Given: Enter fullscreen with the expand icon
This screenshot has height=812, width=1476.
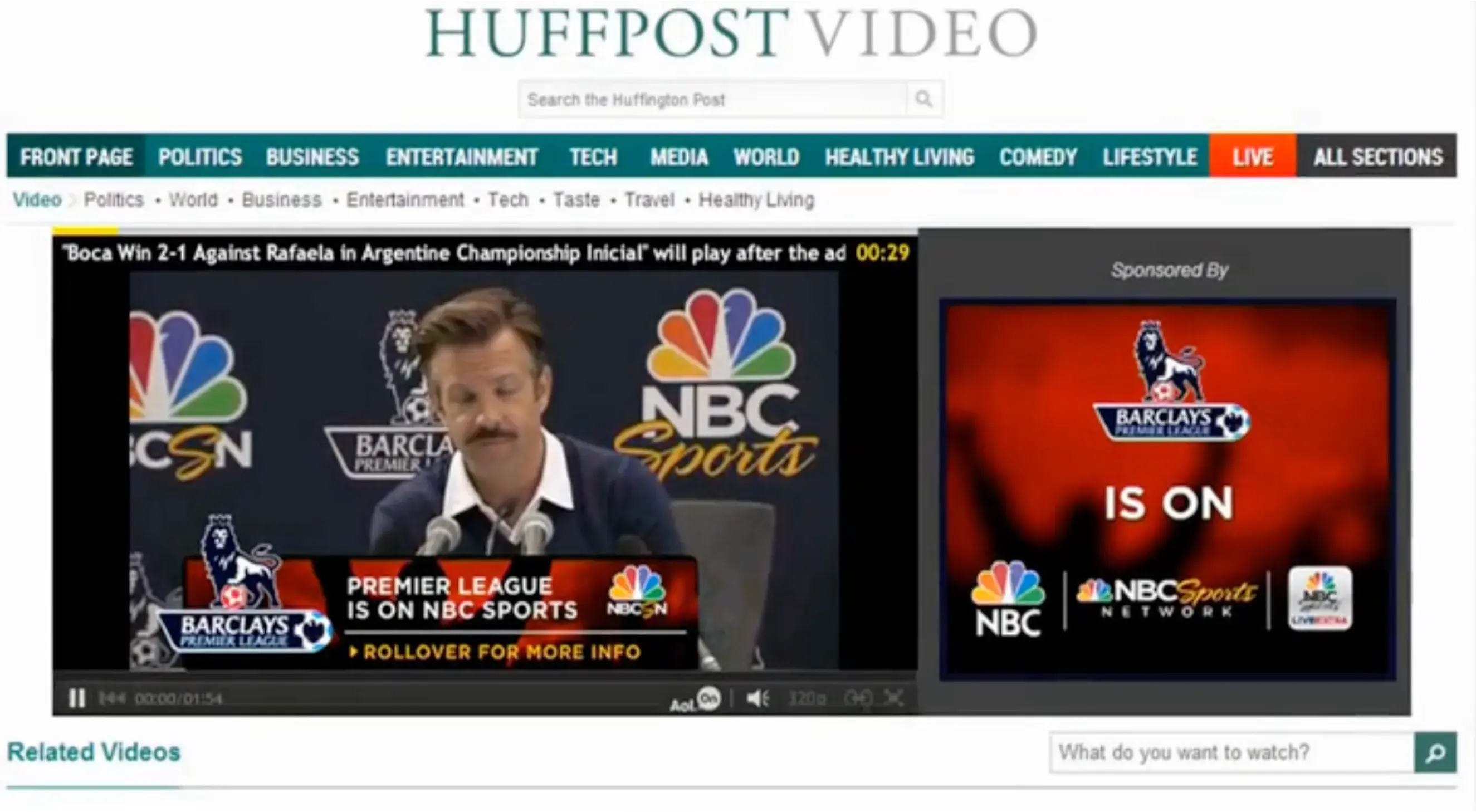Looking at the screenshot, I should click(893, 698).
